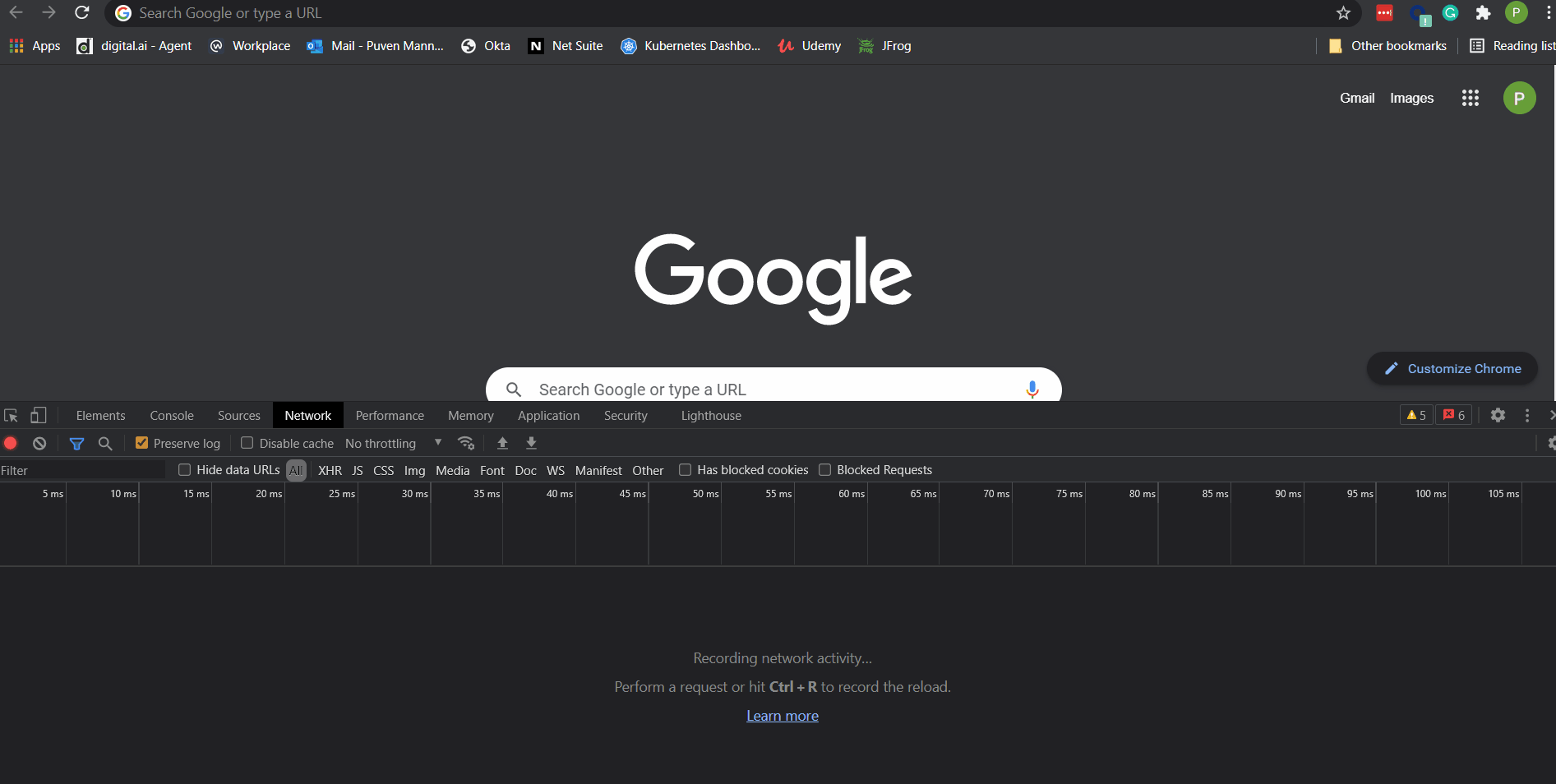The height and width of the screenshot is (784, 1556).
Task: Focus the Google search box
Action: (x=773, y=385)
